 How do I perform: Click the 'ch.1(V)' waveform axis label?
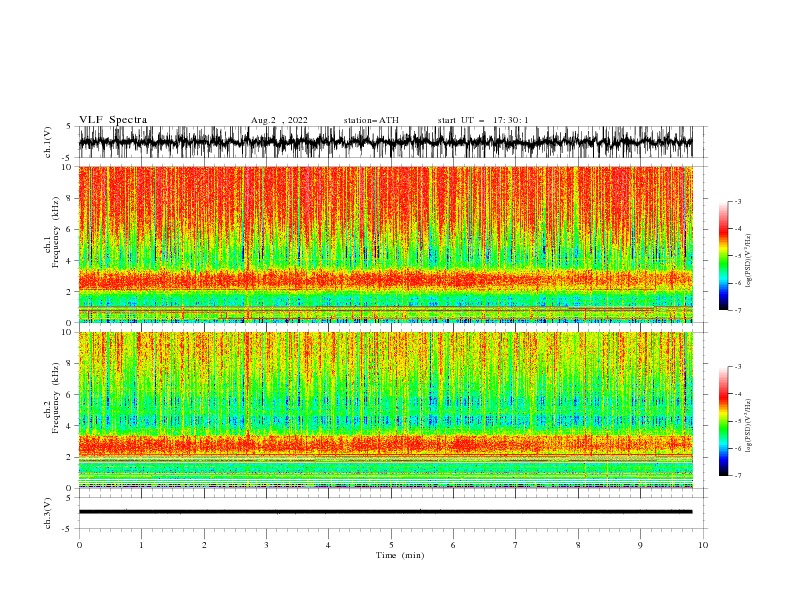48,142
